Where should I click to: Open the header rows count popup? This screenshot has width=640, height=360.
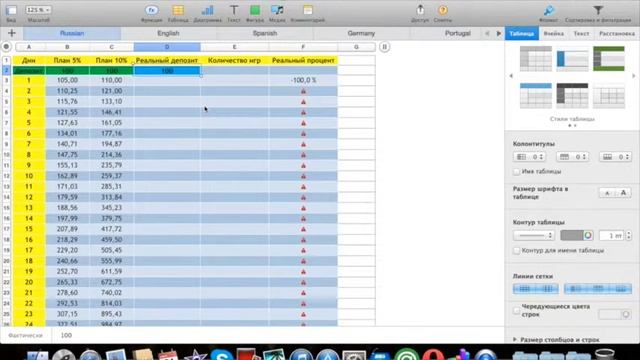point(572,157)
